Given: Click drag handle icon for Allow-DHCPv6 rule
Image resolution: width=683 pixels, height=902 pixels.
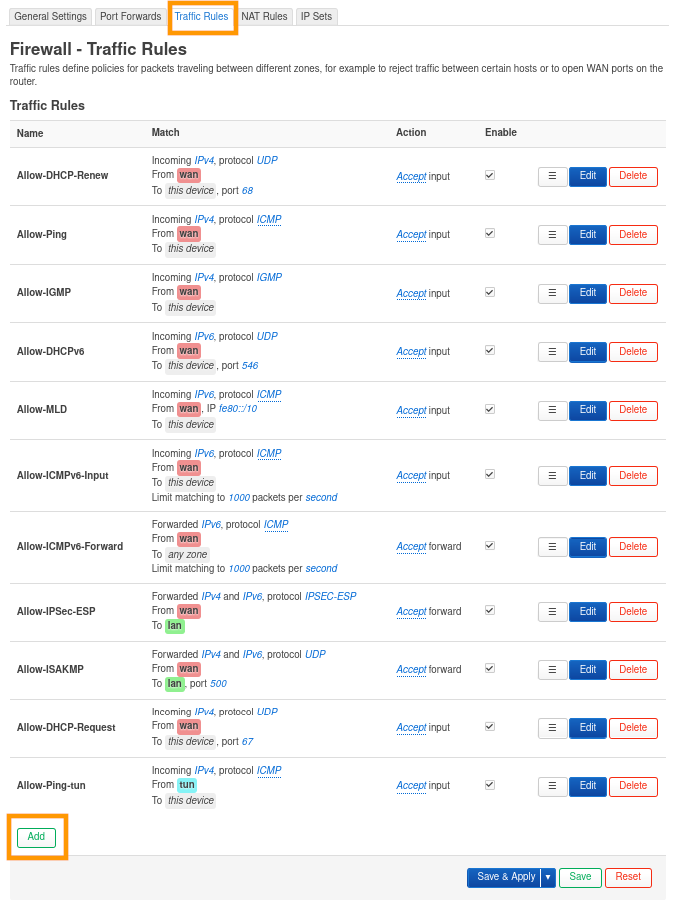Looking at the screenshot, I should coord(553,352).
